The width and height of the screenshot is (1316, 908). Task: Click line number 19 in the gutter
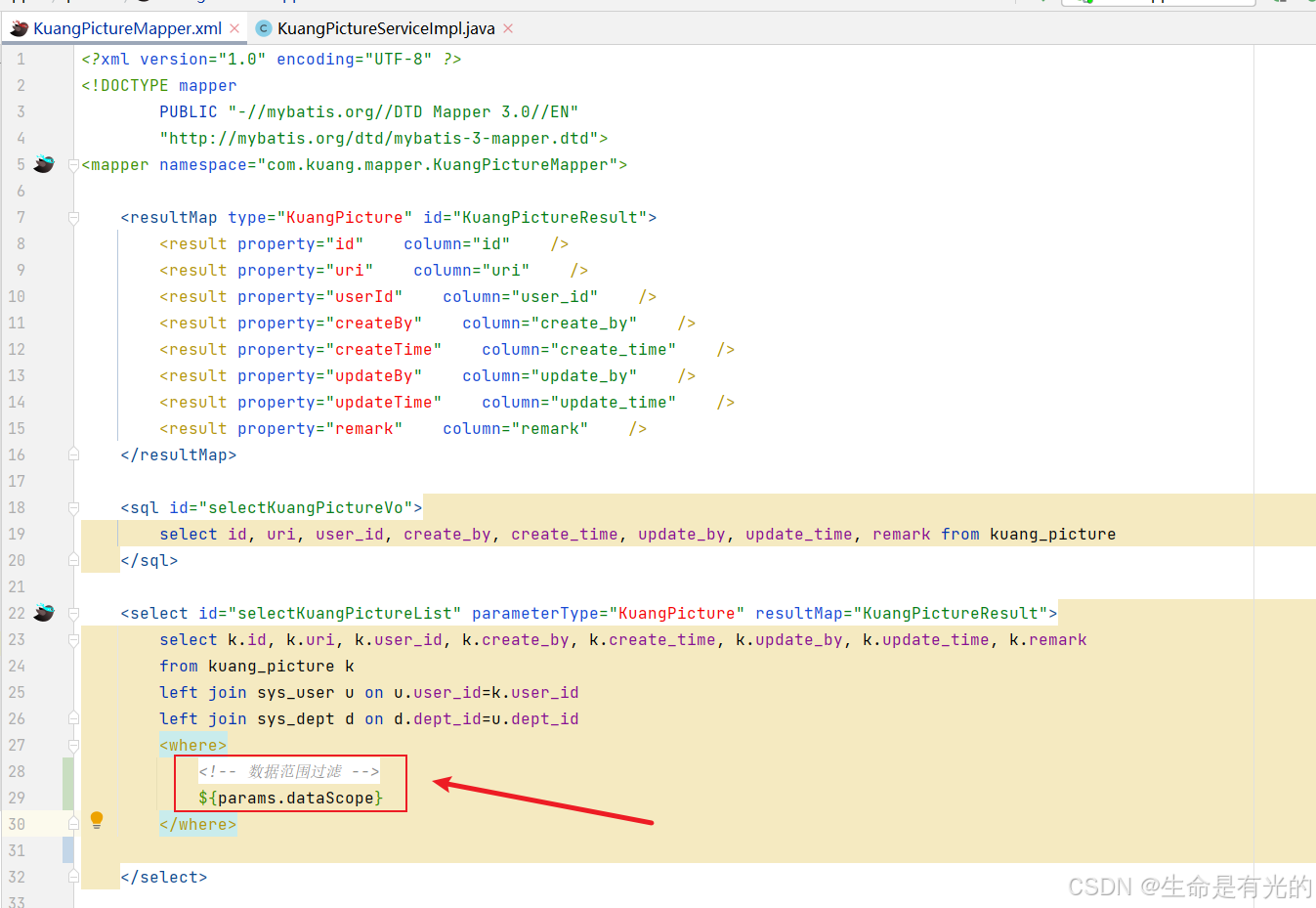(x=17, y=534)
